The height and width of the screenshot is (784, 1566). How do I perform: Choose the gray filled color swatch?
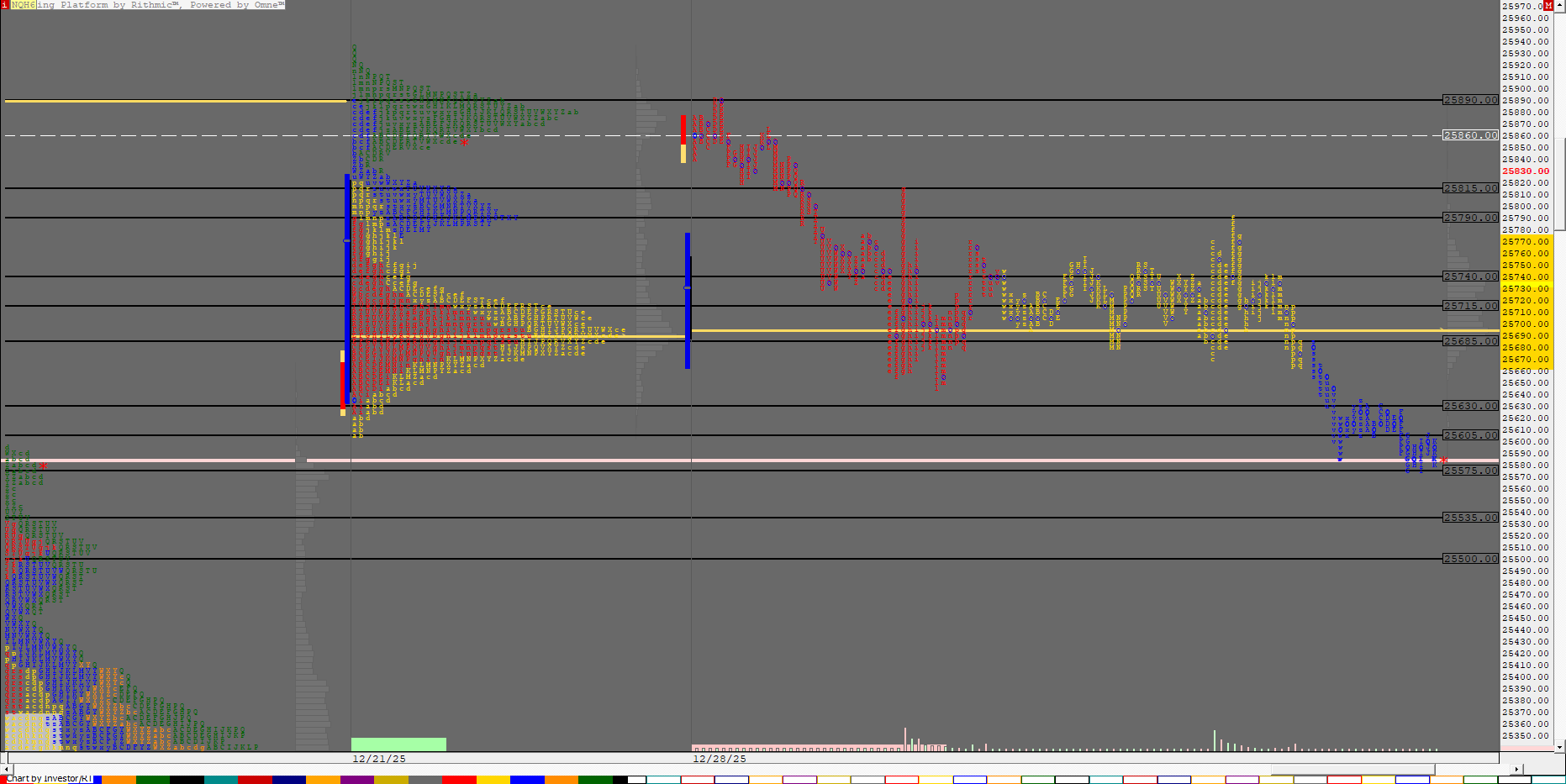click(425, 780)
